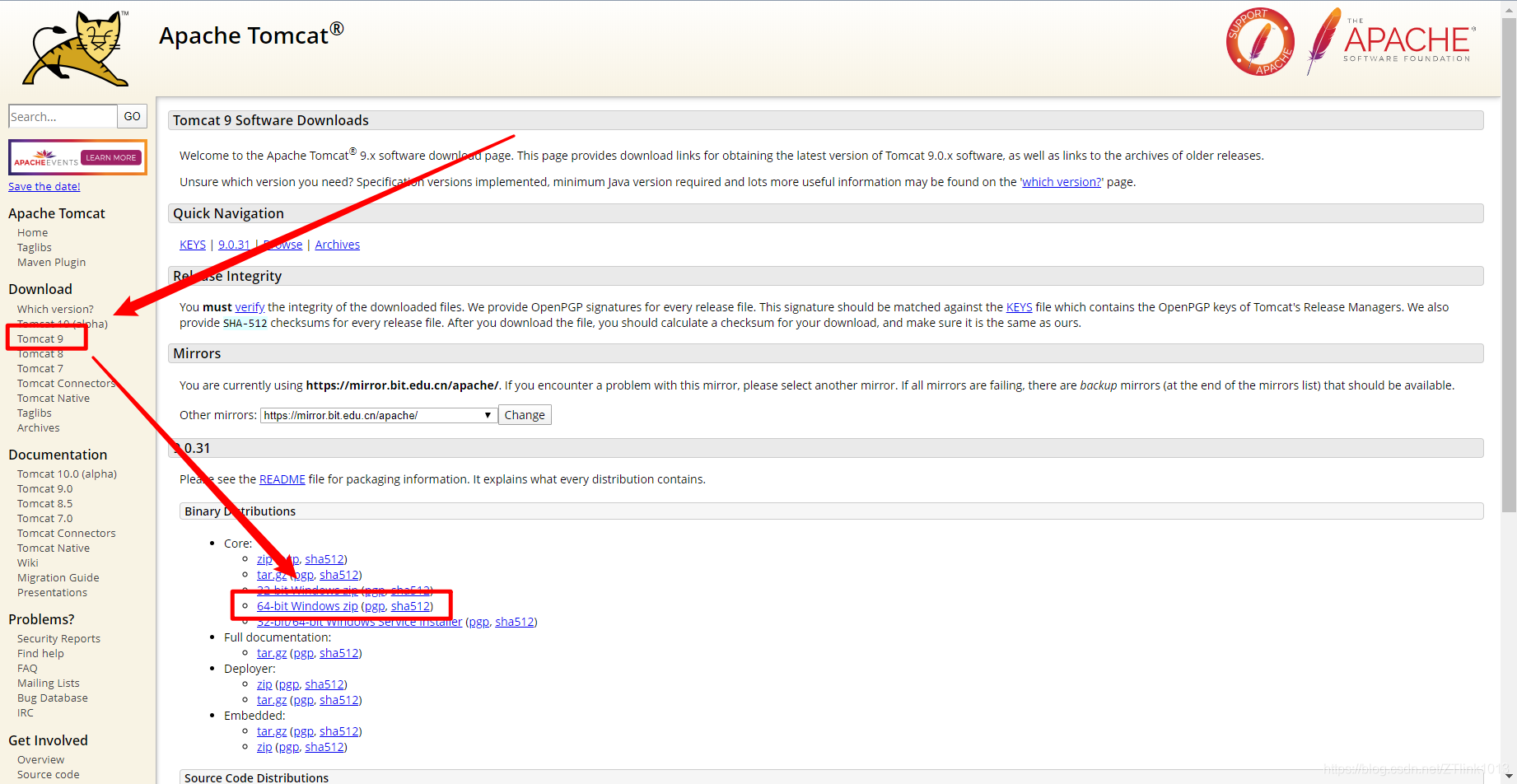Click the Find help link
The width and height of the screenshot is (1517, 784).
click(x=40, y=654)
